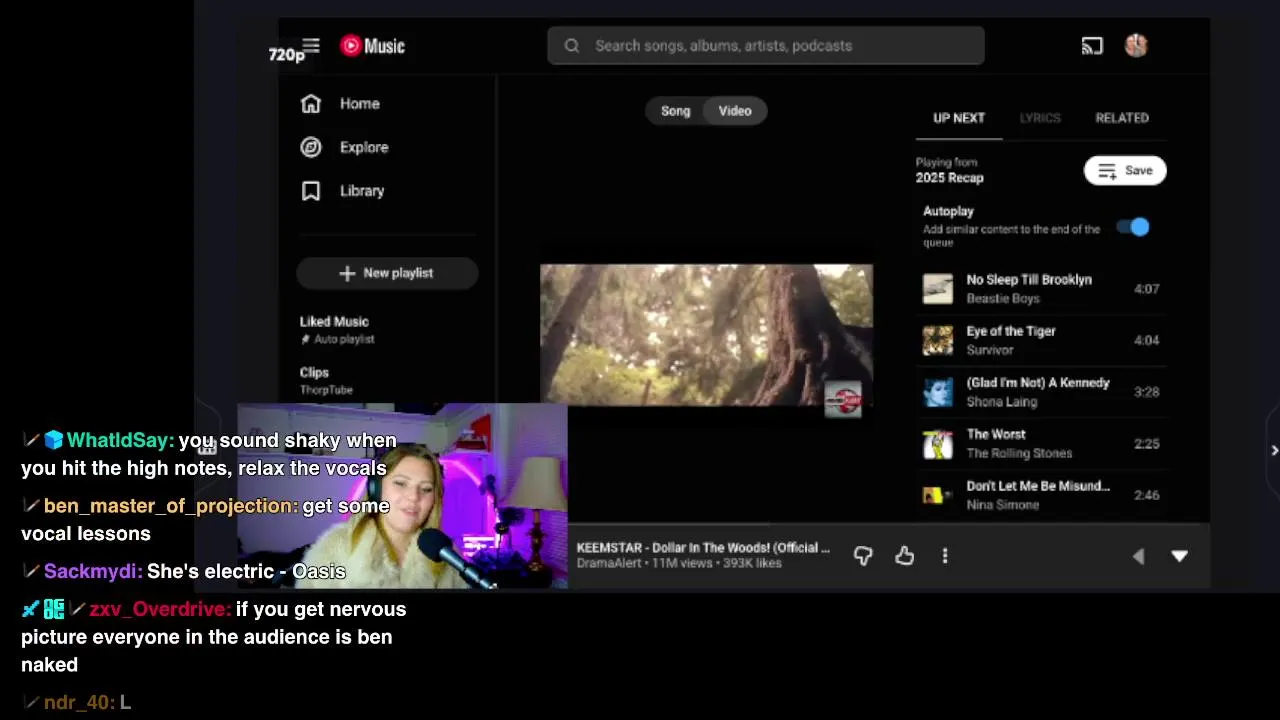Play The Worst by Rolling Stones
The image size is (1280, 720).
pos(1040,443)
